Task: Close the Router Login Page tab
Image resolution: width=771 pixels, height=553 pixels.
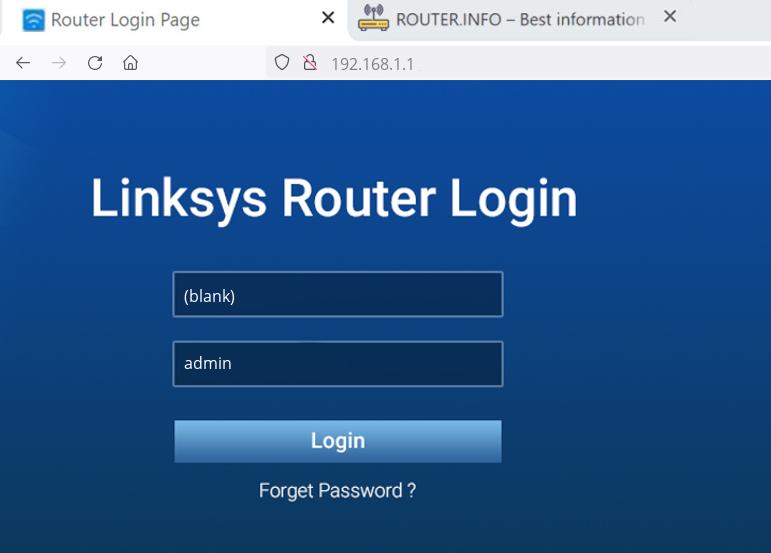Action: [328, 18]
